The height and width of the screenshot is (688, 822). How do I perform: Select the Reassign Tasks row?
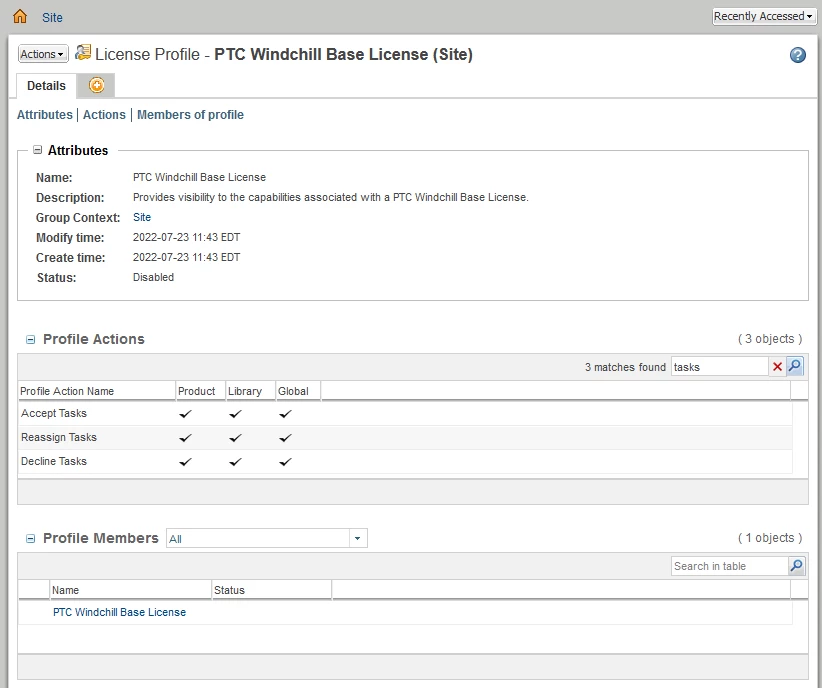tap(405, 437)
